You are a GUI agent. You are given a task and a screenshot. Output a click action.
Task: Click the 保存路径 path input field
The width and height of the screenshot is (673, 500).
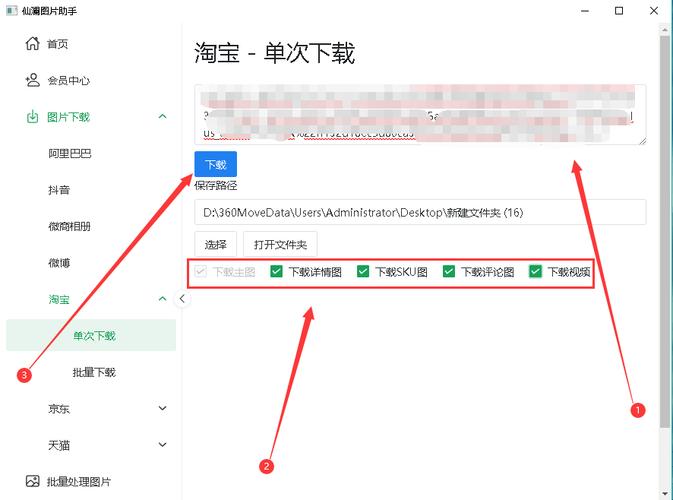tap(420, 212)
